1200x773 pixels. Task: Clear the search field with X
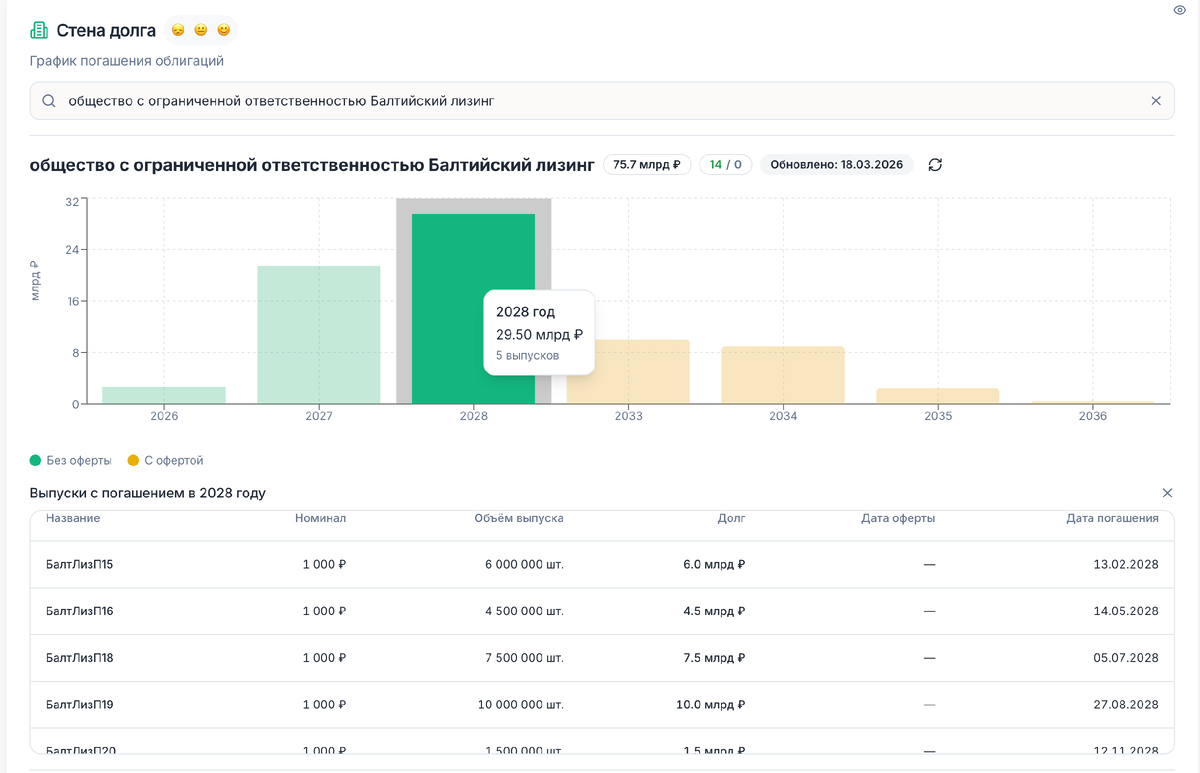click(x=1156, y=101)
